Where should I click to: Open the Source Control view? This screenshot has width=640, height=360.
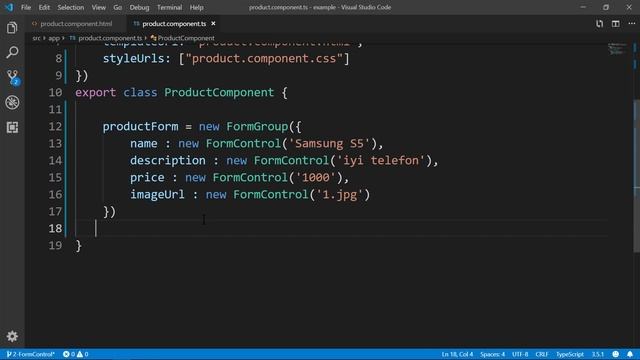click(x=12, y=77)
